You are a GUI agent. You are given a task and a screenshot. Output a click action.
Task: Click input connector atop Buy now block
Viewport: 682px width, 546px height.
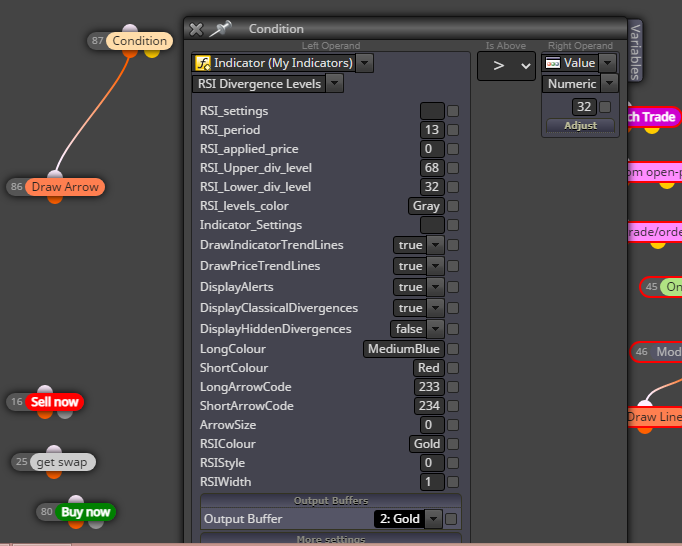76,499
